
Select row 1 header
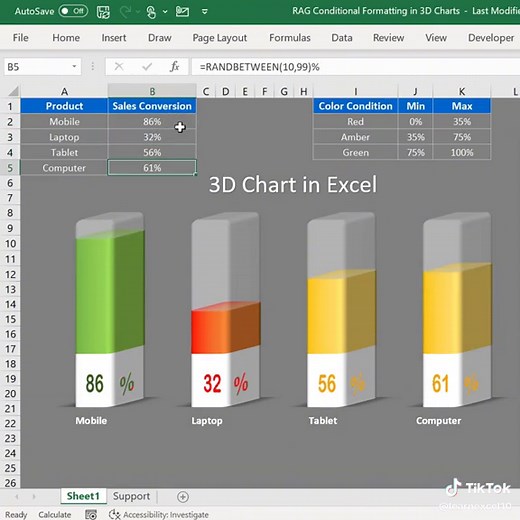[x=10, y=106]
